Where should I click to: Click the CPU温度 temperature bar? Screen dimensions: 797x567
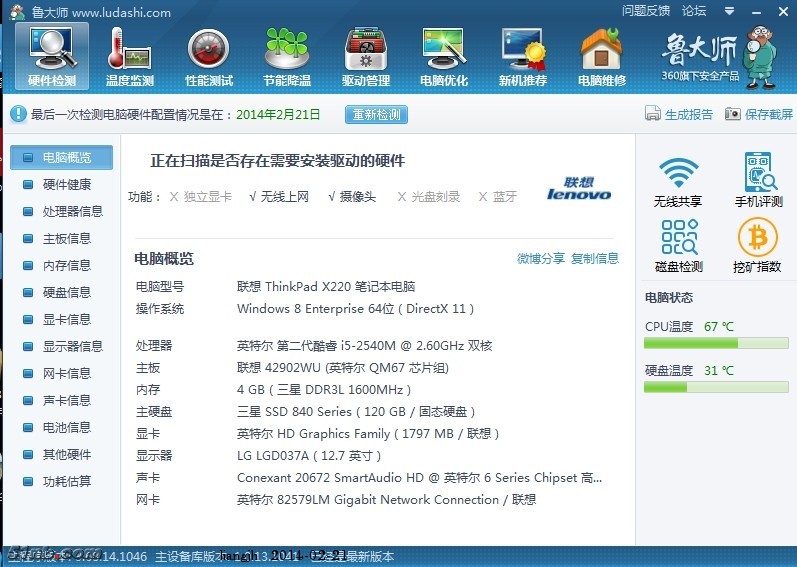[x=716, y=343]
